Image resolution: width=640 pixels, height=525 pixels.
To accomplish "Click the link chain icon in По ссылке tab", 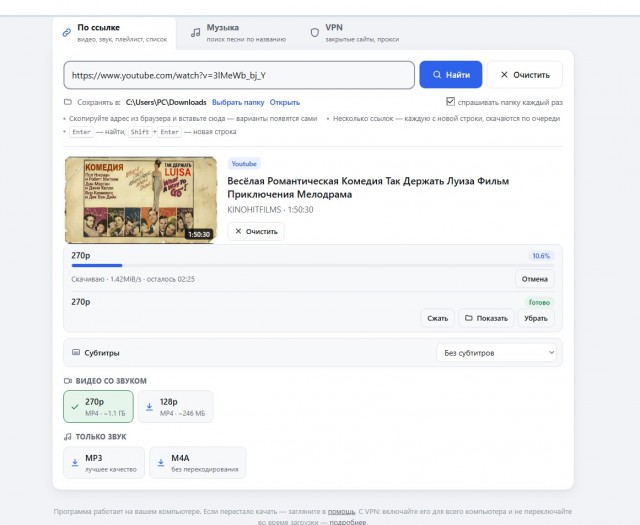I will coord(67,33).
